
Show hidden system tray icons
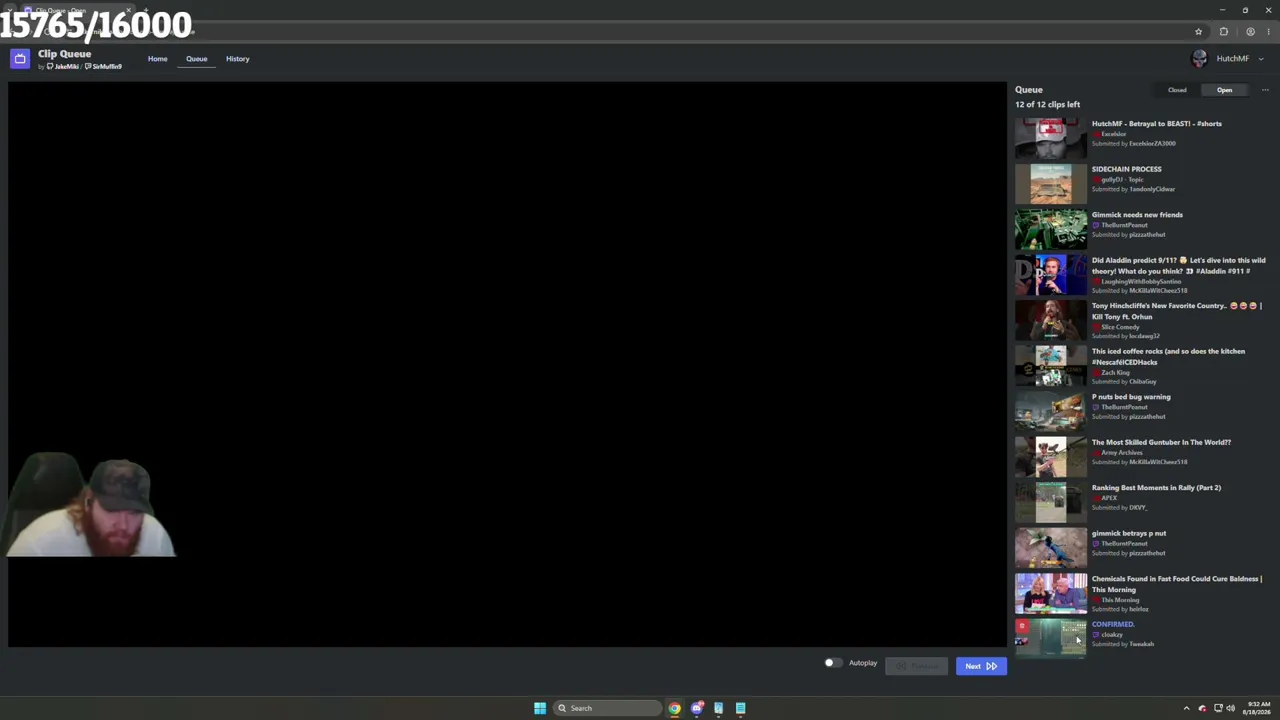tap(1187, 708)
